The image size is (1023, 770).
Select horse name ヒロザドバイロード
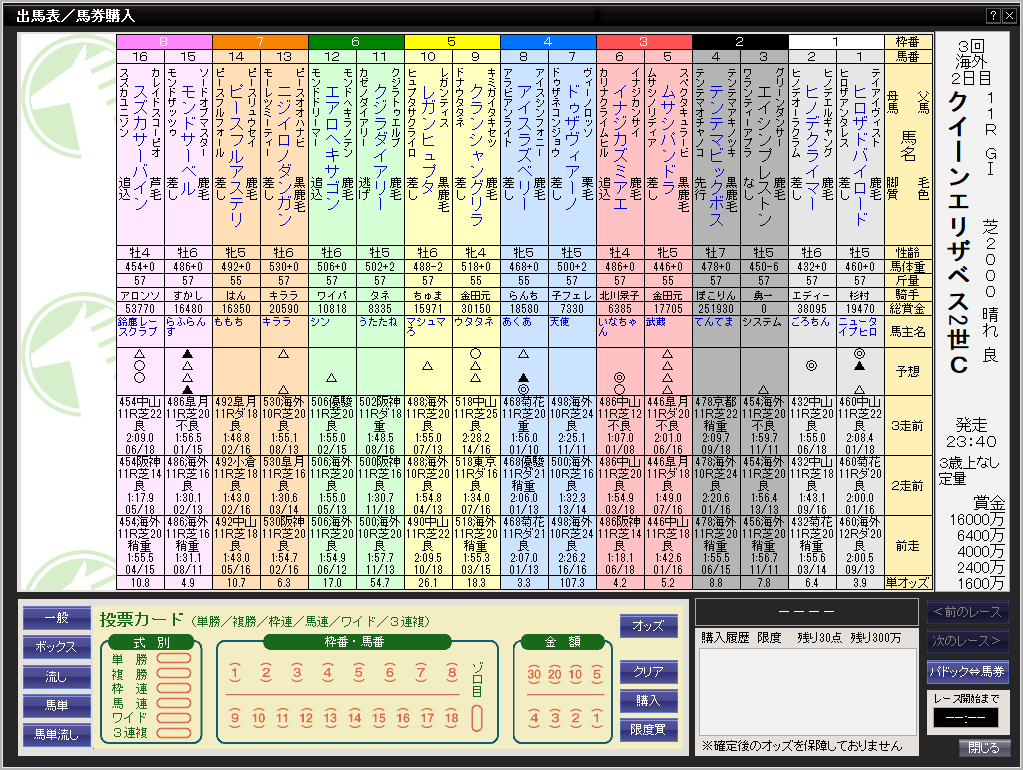tap(860, 154)
